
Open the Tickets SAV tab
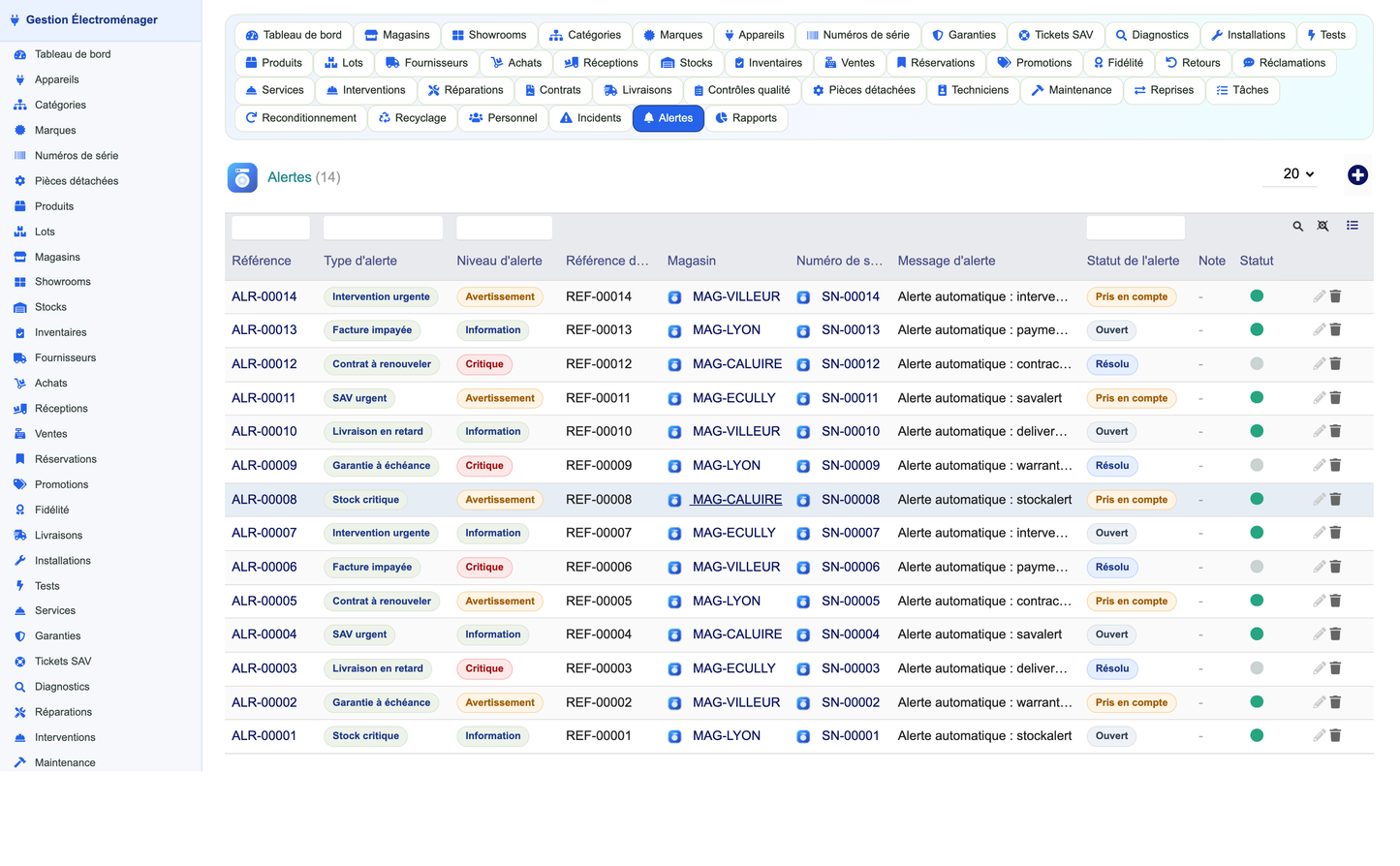(1055, 35)
